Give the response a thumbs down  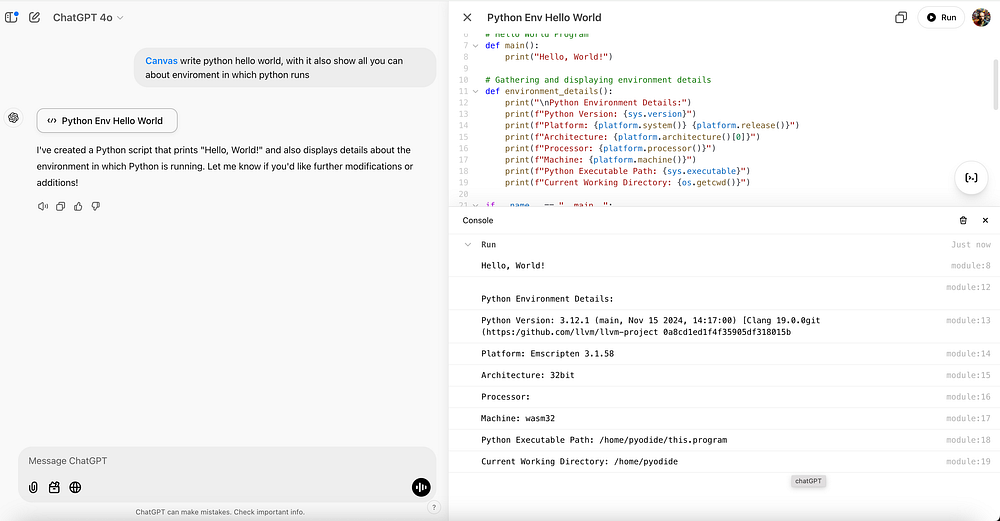96,207
